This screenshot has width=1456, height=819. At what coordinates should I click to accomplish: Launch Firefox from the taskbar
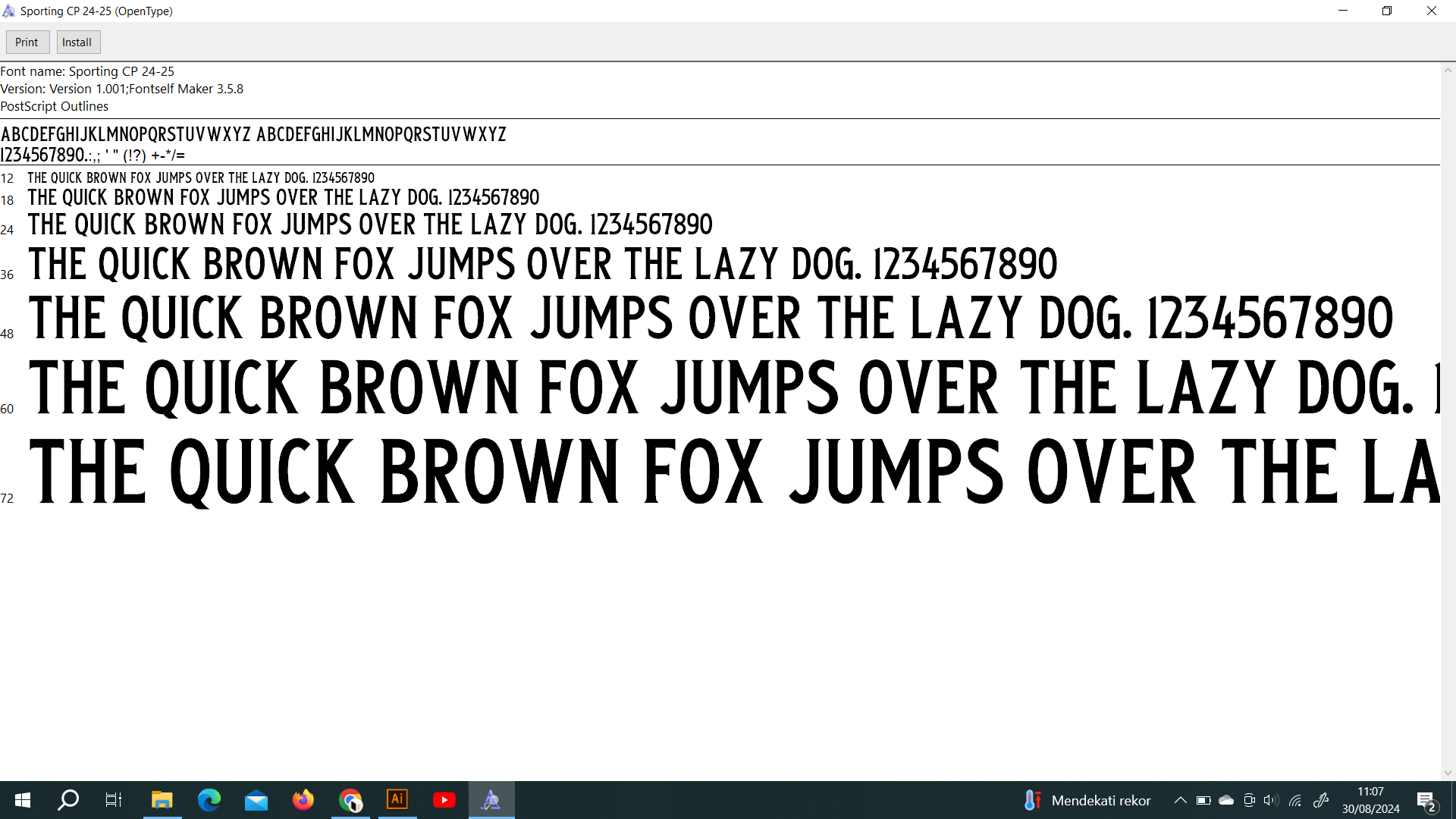pos(303,800)
